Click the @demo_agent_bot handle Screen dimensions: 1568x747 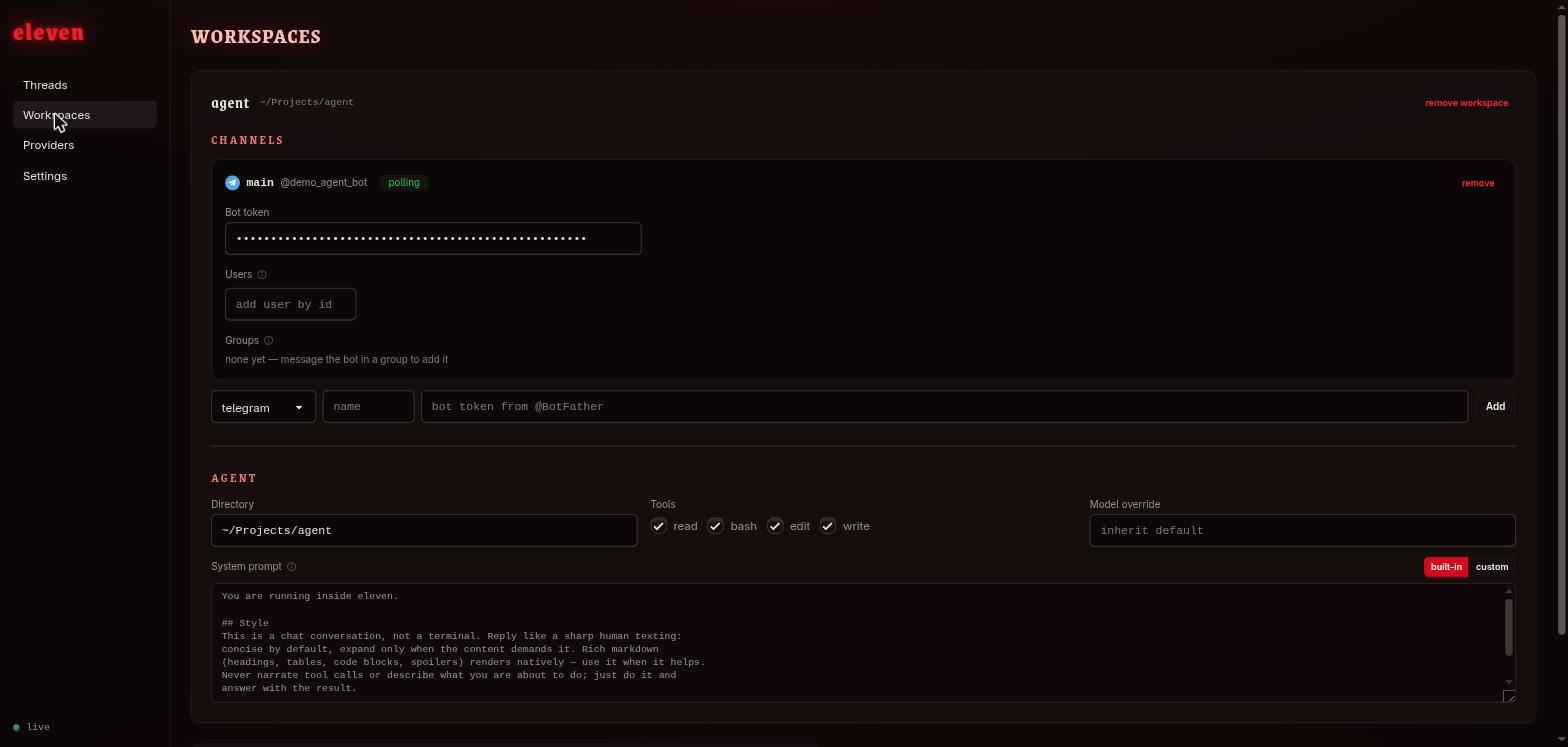323,183
